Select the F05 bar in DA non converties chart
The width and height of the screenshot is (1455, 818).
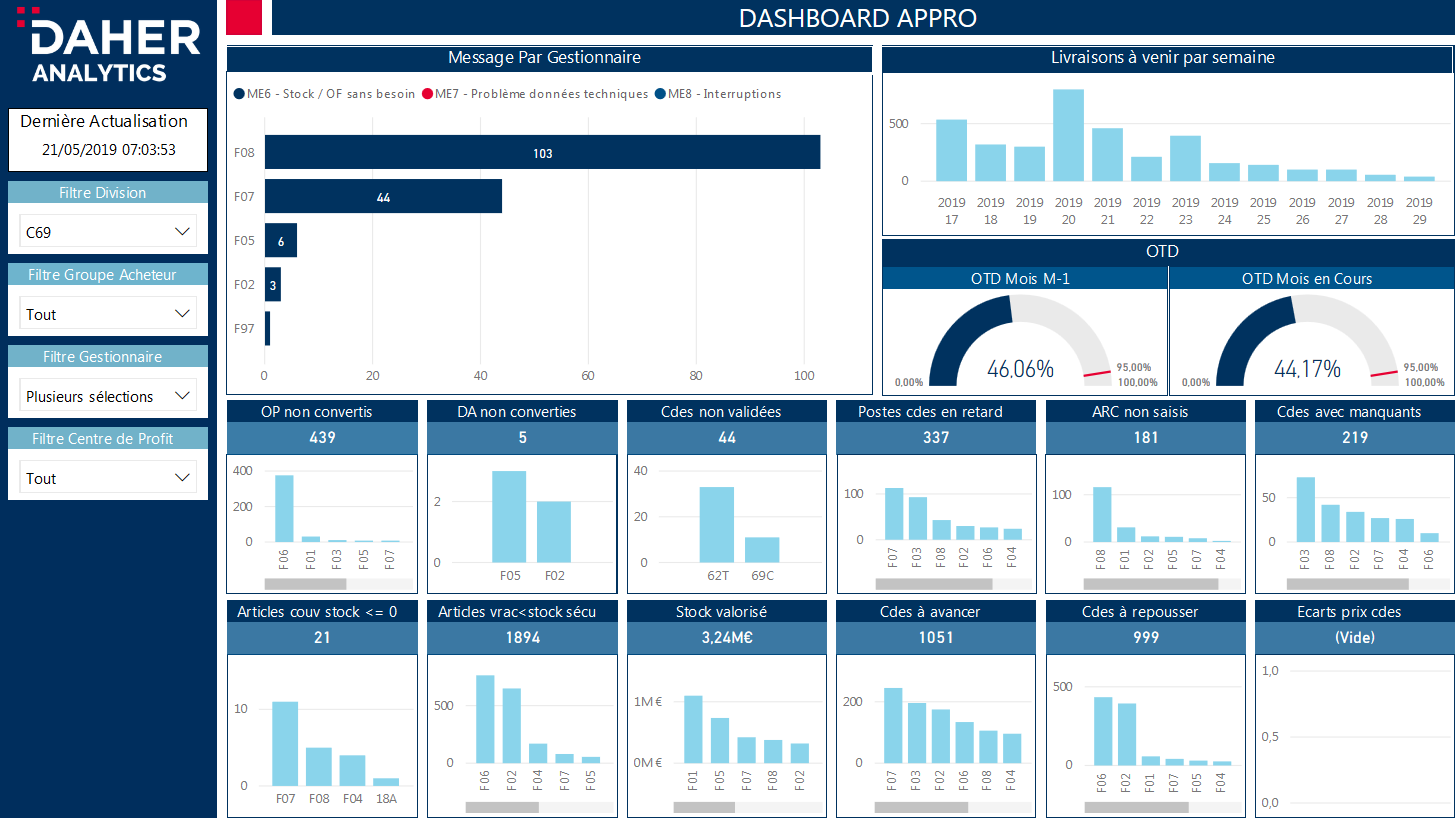[508, 516]
